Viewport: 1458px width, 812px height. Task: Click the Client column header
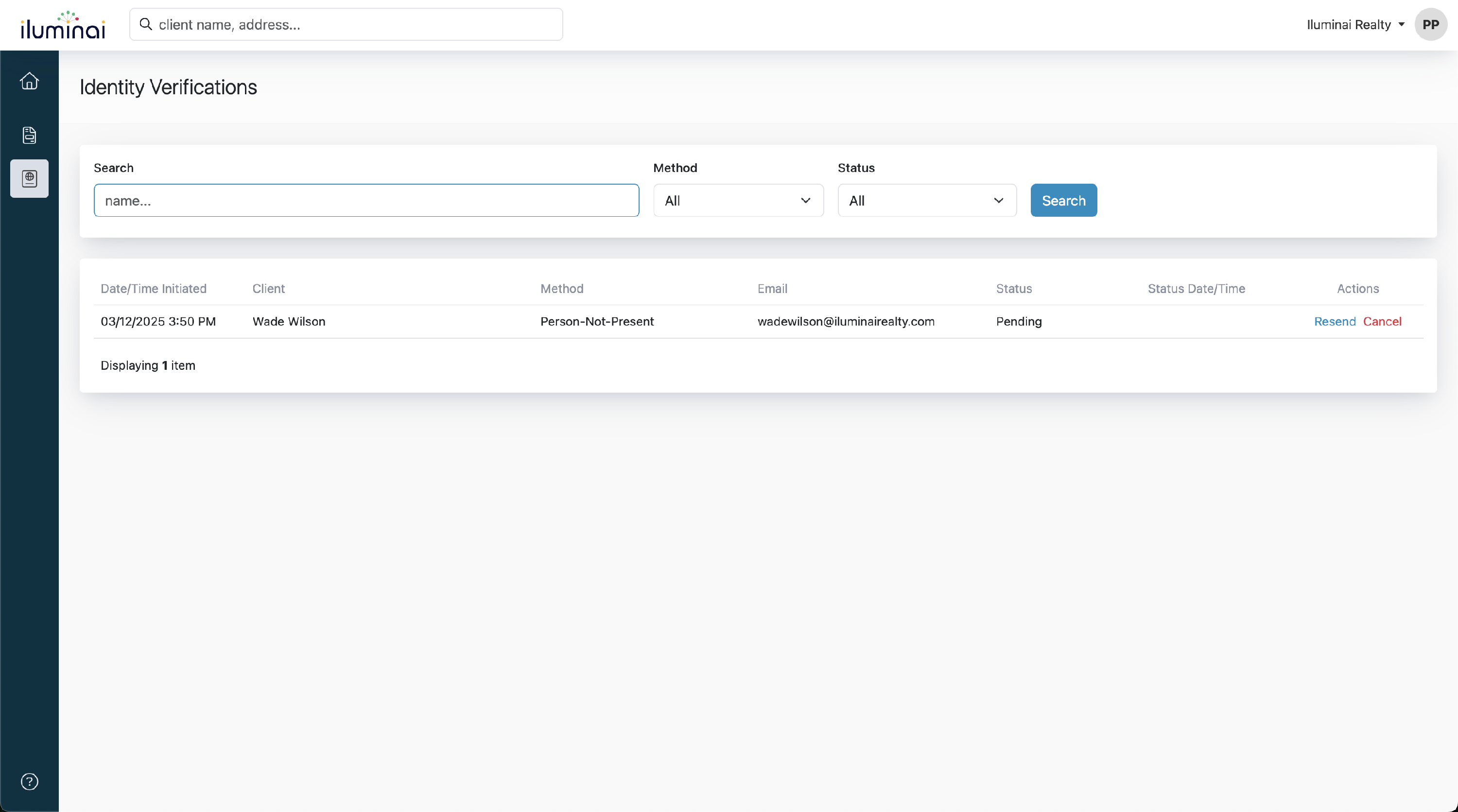coord(268,289)
